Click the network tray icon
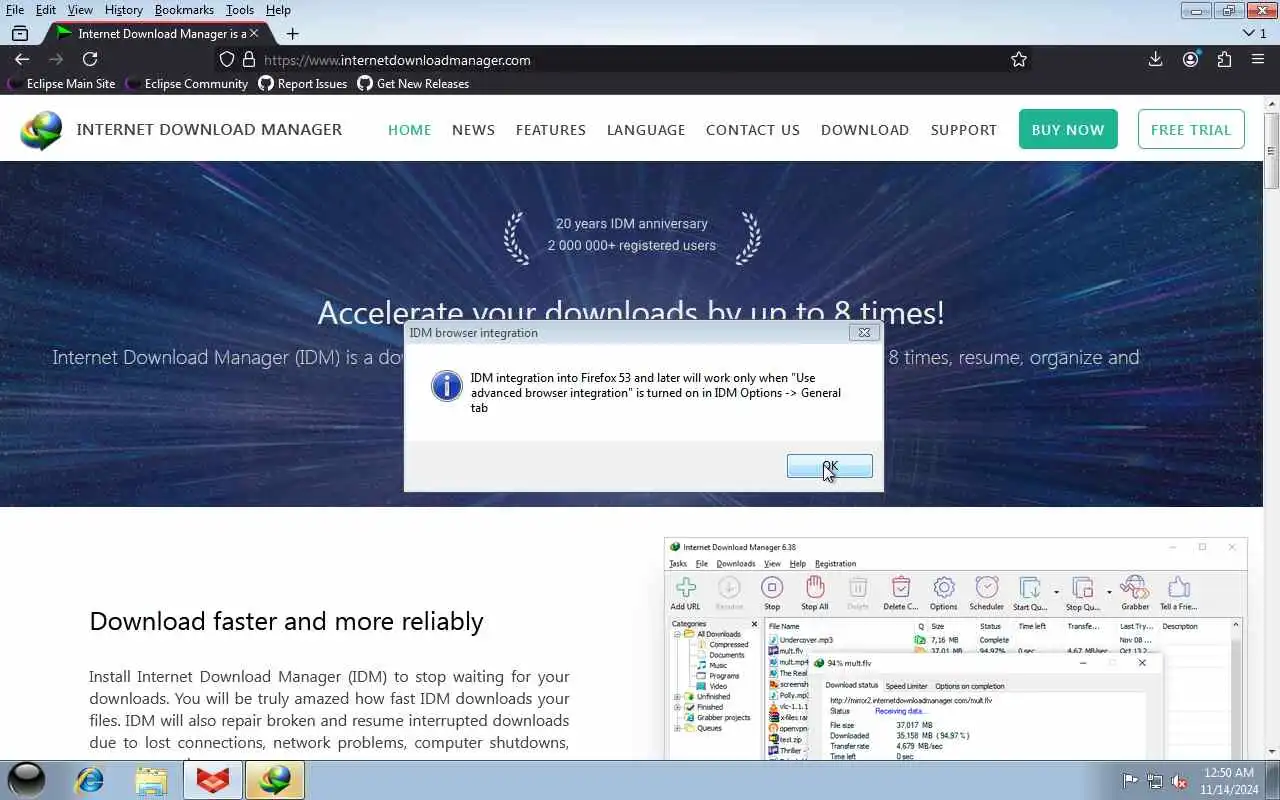 point(1155,781)
